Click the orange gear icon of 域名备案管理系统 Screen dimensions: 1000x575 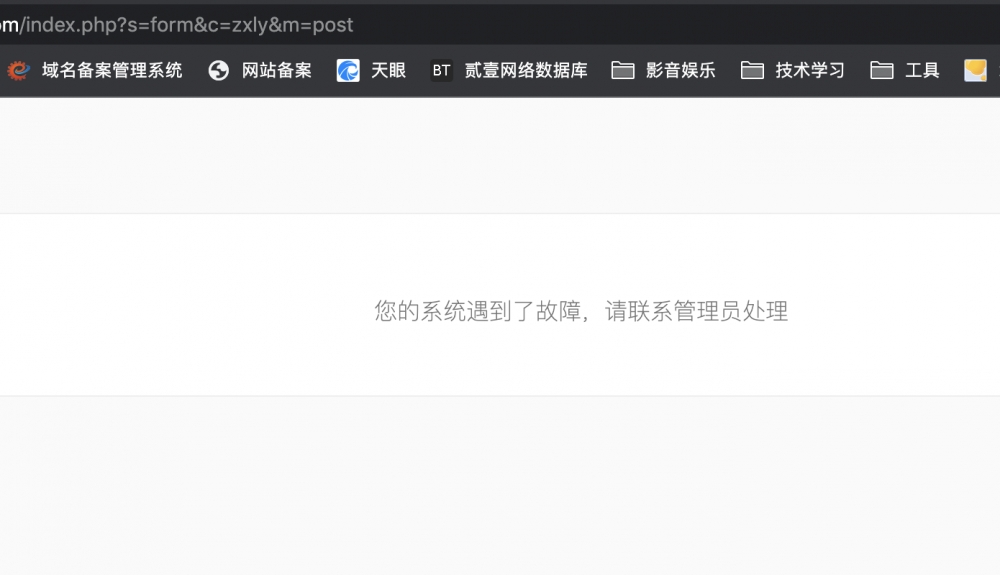point(19,70)
